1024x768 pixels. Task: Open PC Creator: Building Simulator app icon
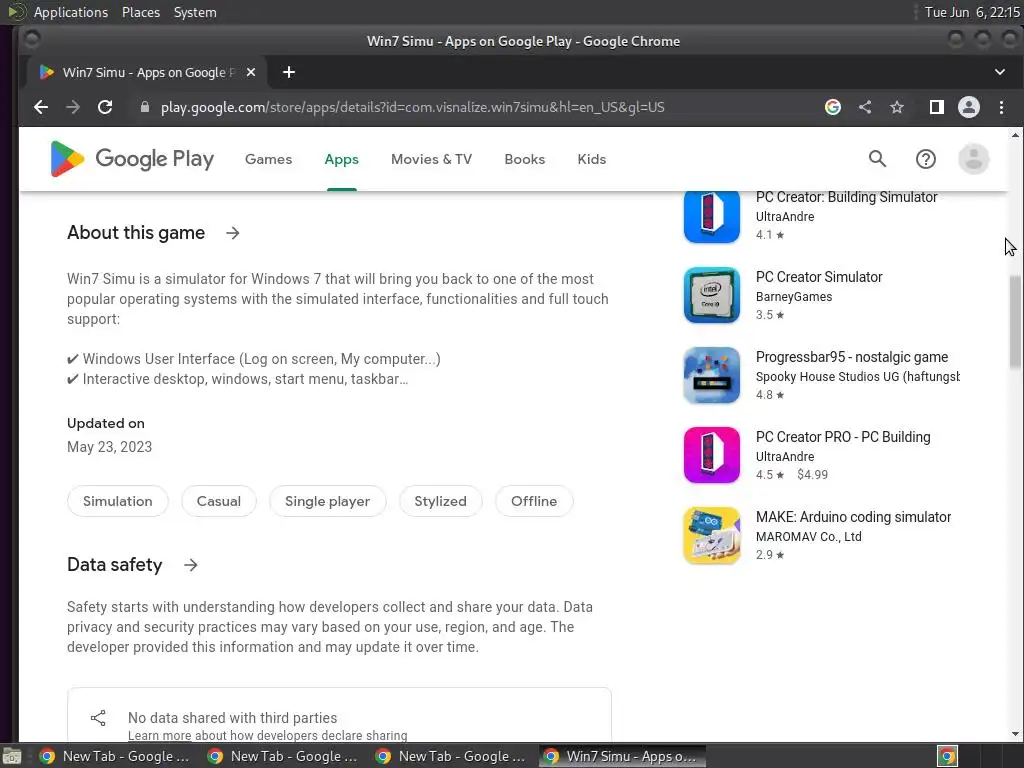pyautogui.click(x=712, y=216)
